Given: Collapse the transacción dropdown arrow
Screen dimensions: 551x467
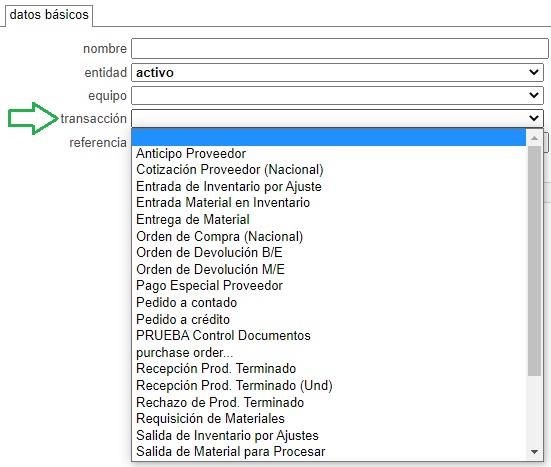Looking at the screenshot, I should [x=534, y=118].
